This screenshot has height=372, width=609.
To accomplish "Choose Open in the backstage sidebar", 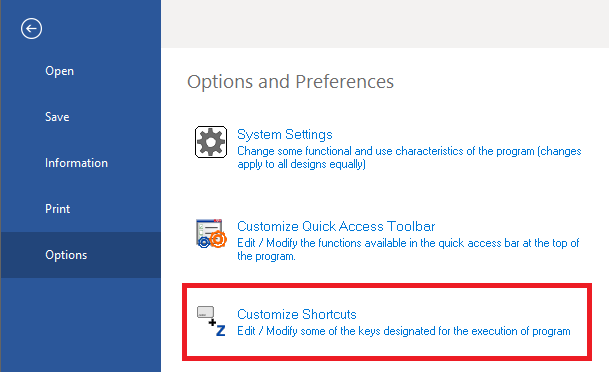I will (x=59, y=71).
